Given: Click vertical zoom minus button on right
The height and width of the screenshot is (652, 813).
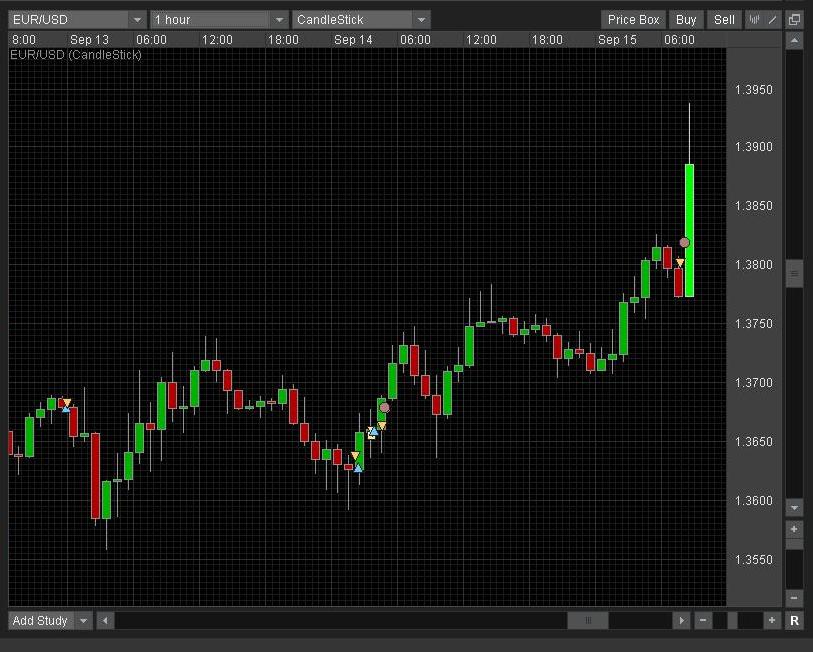Looking at the screenshot, I should (x=794, y=598).
